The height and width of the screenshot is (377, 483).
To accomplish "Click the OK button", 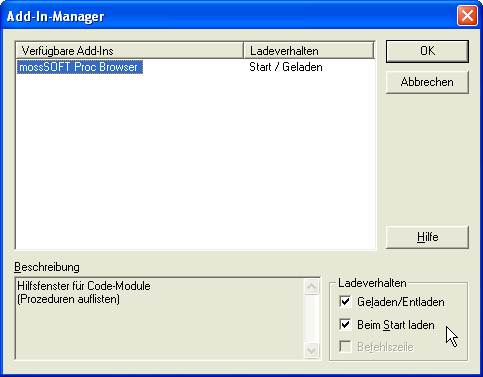I will [427, 51].
